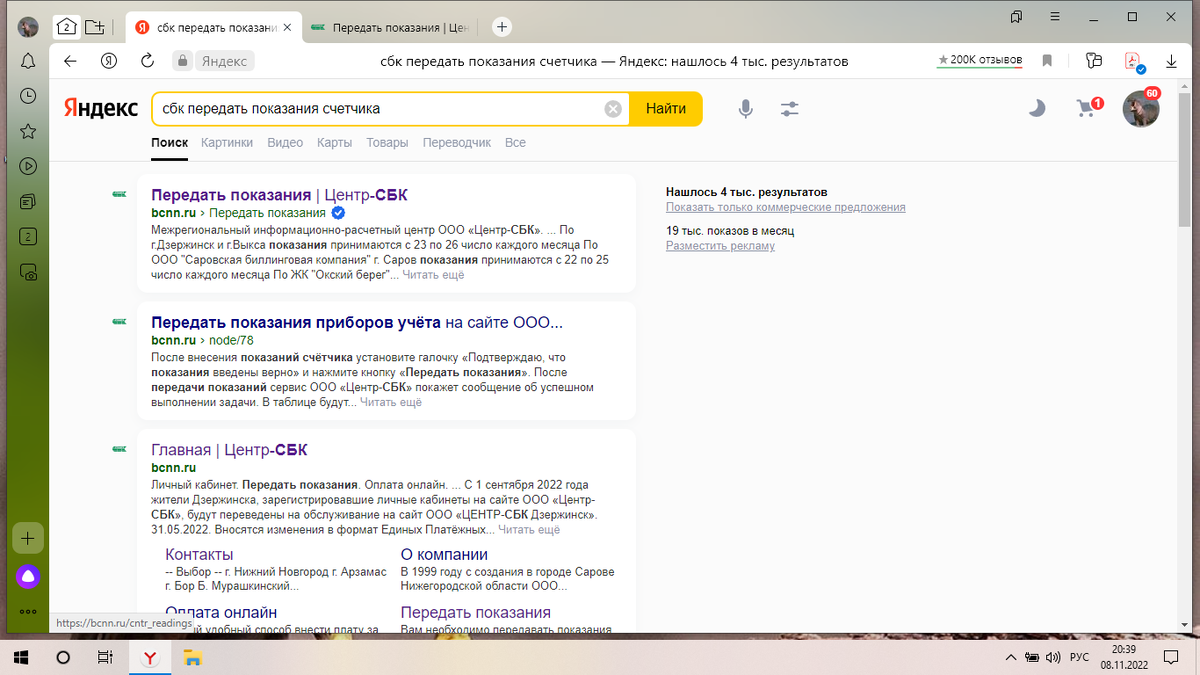
Task: Open 'Главная | Центр-СБК' result
Action: (229, 450)
